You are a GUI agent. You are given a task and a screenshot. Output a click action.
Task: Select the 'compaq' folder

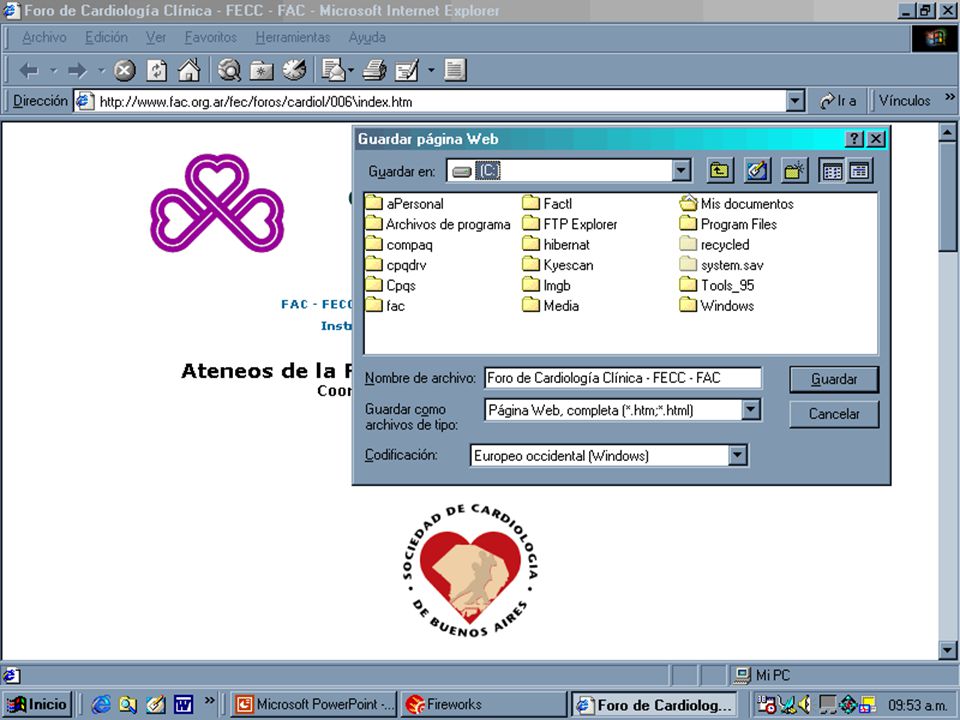[x=399, y=244]
